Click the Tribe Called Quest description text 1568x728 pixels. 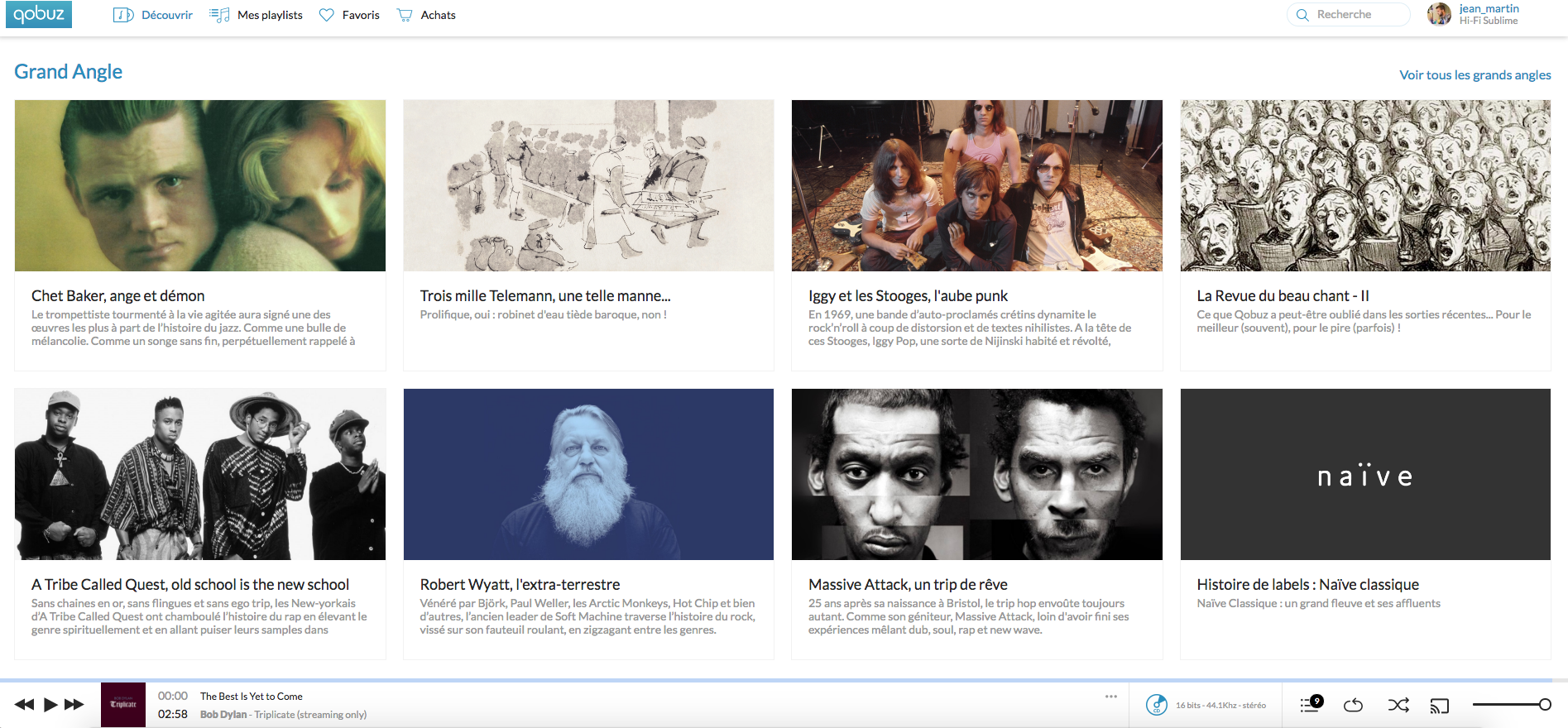tap(199, 616)
